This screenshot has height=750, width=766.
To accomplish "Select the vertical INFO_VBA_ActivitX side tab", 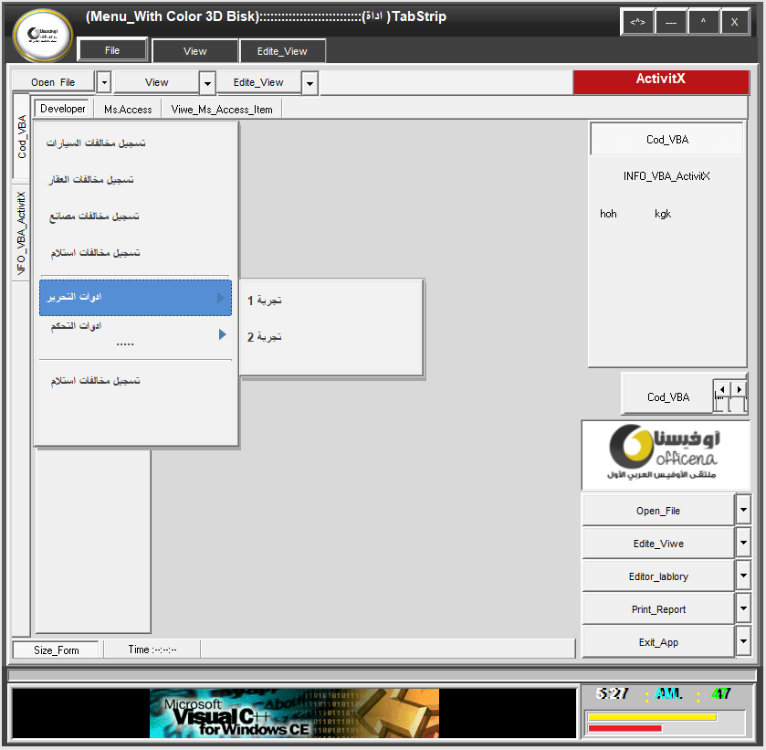I will 21,234.
